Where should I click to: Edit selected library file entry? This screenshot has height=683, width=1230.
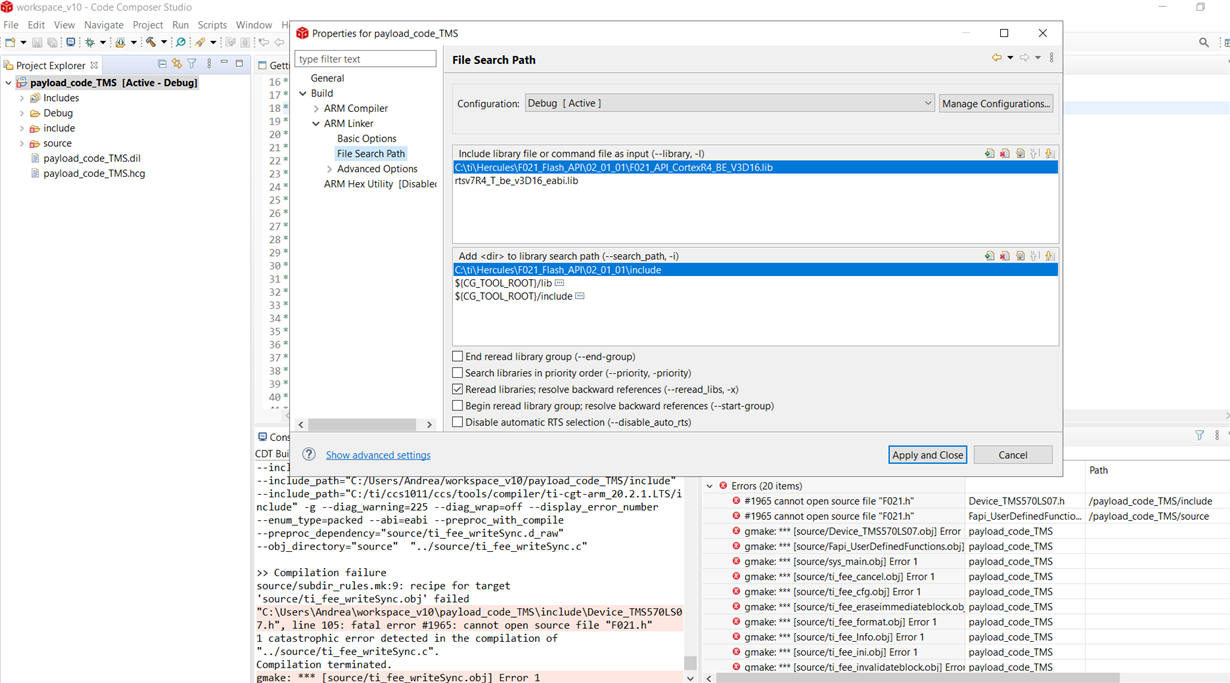tap(1020, 154)
